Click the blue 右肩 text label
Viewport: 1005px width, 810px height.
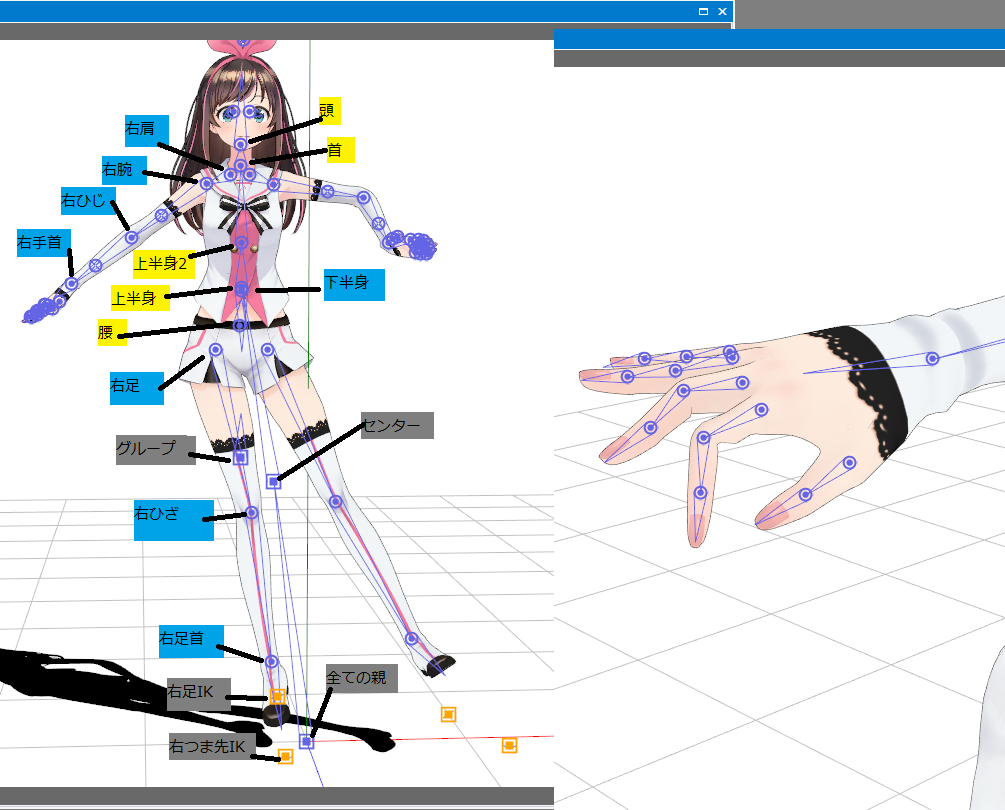pyautogui.click(x=146, y=130)
